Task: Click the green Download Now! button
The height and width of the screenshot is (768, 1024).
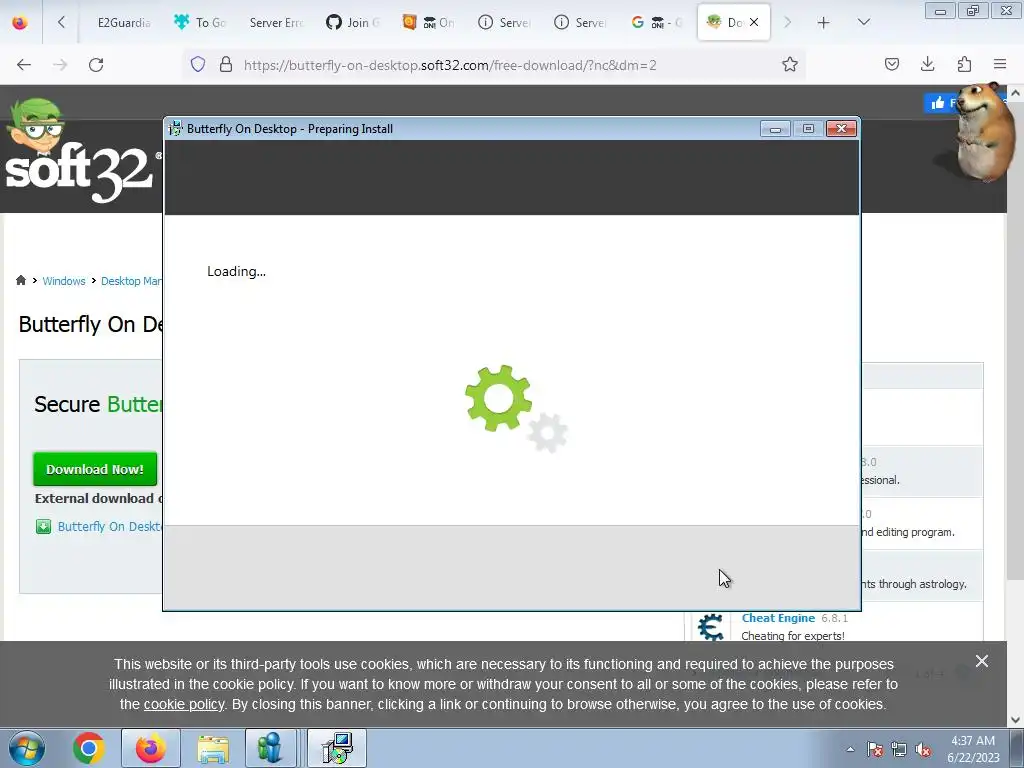Action: [x=95, y=469]
